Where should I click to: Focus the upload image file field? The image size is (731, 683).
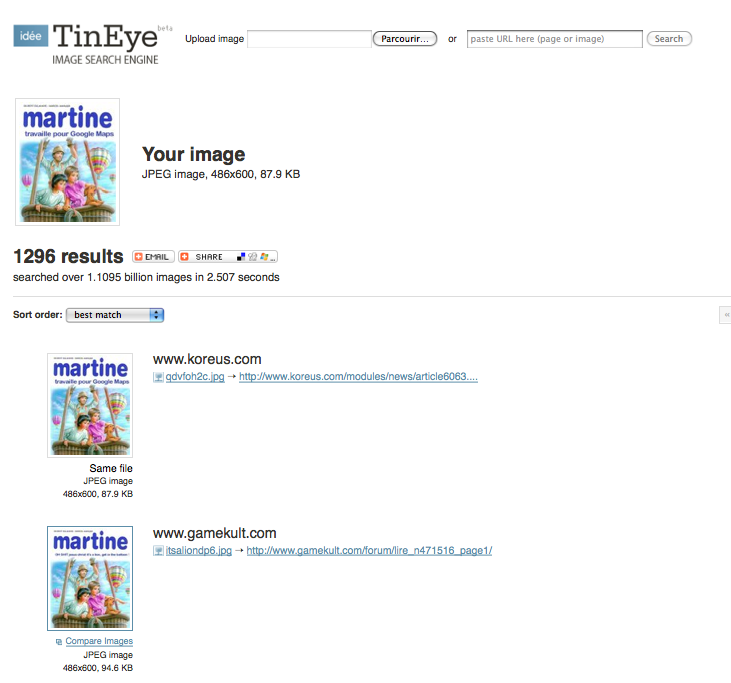pos(310,39)
